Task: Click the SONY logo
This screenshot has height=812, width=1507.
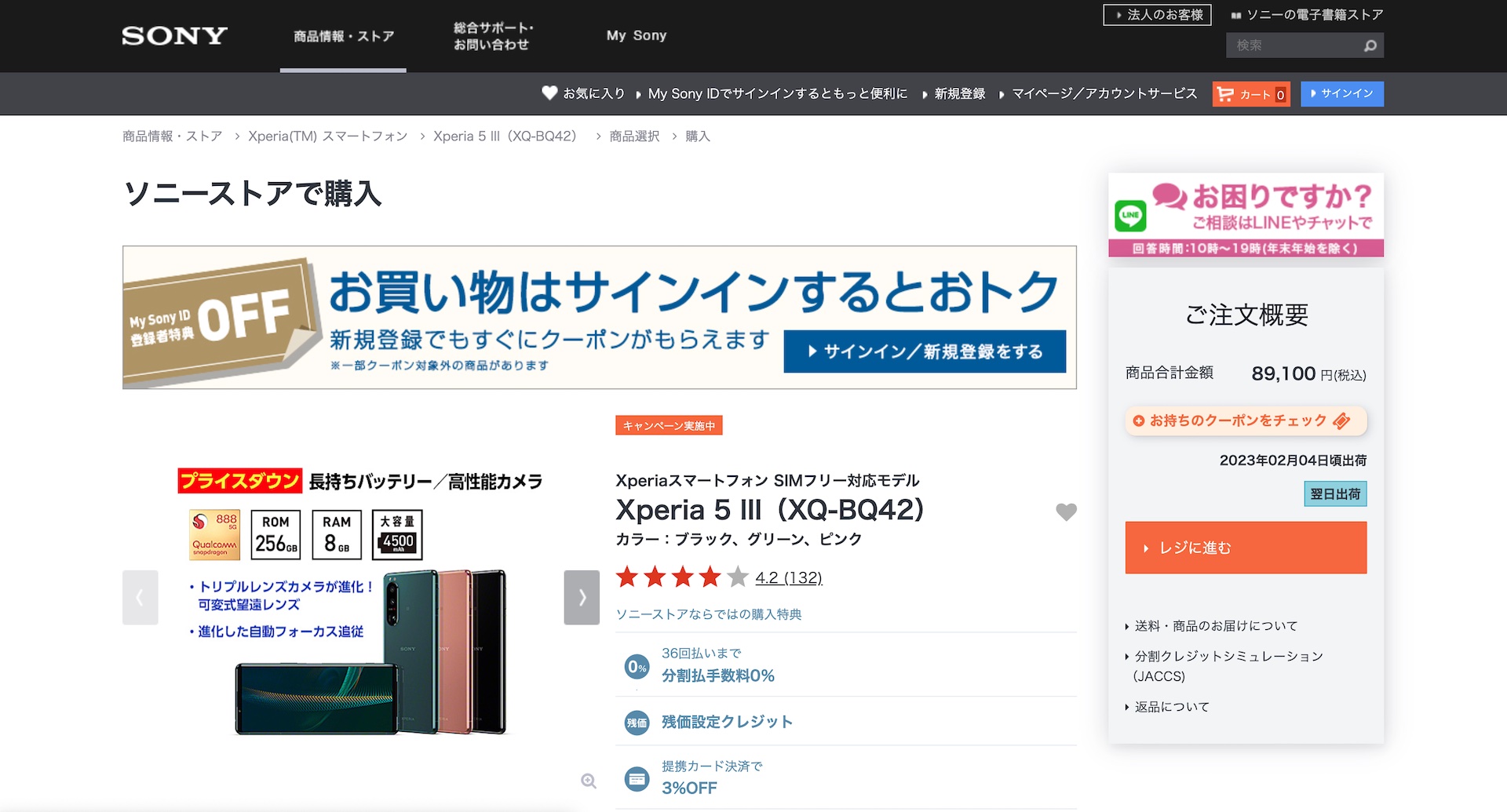Action: click(174, 36)
